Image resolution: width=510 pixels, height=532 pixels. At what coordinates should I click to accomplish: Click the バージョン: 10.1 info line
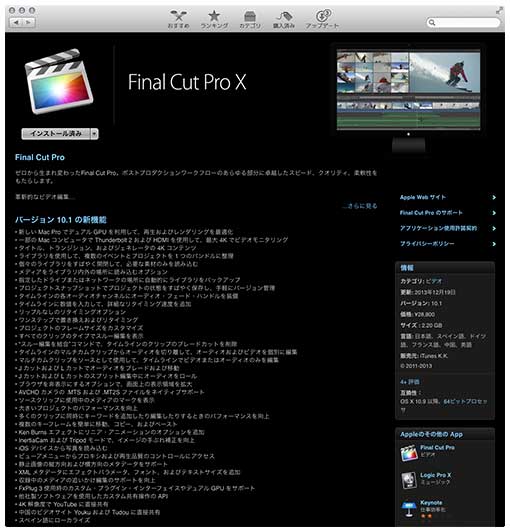[x=421, y=303]
